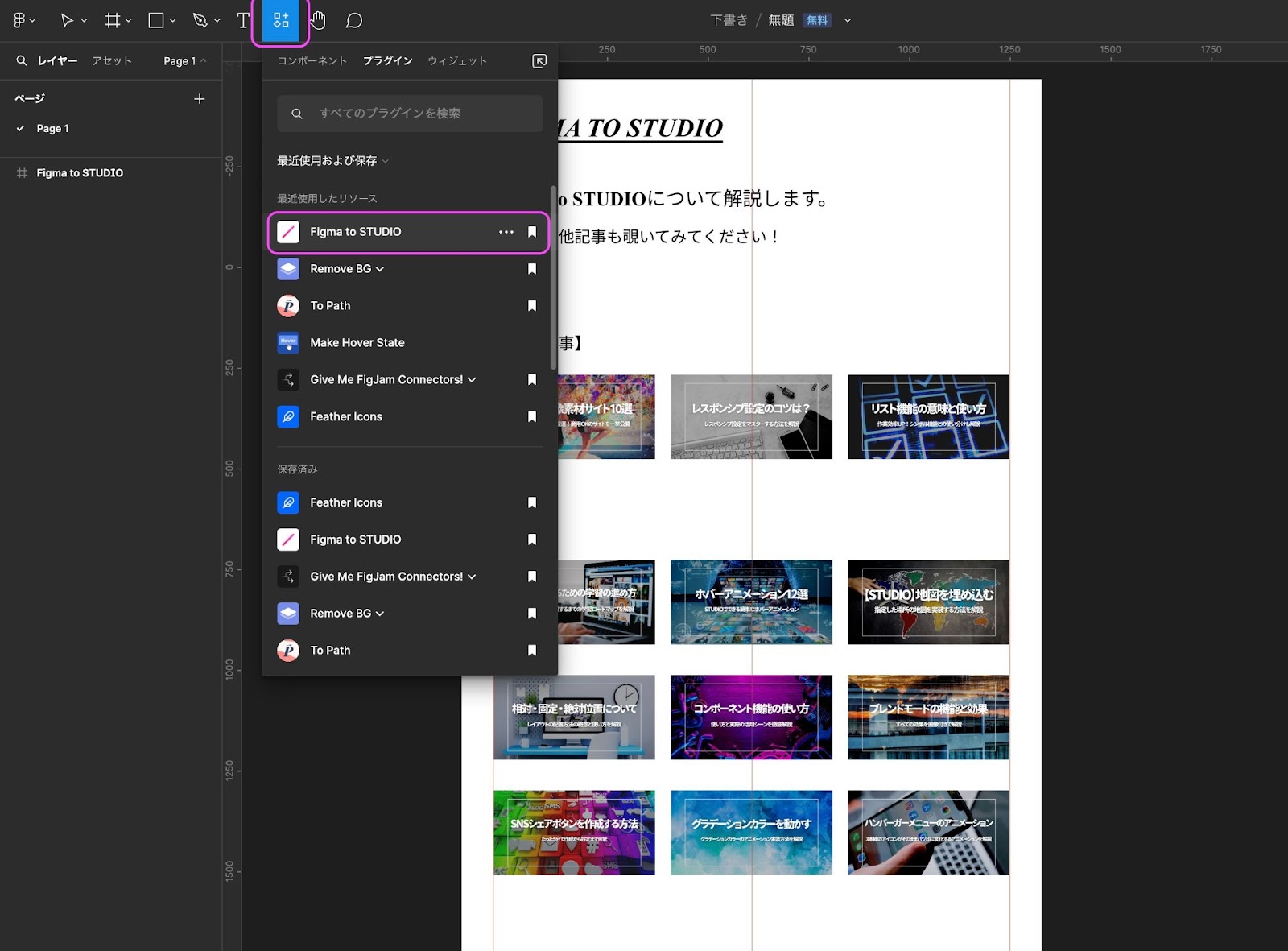
Task: Toggle bookmark for recent Figma to STUDIO
Action: tap(532, 232)
